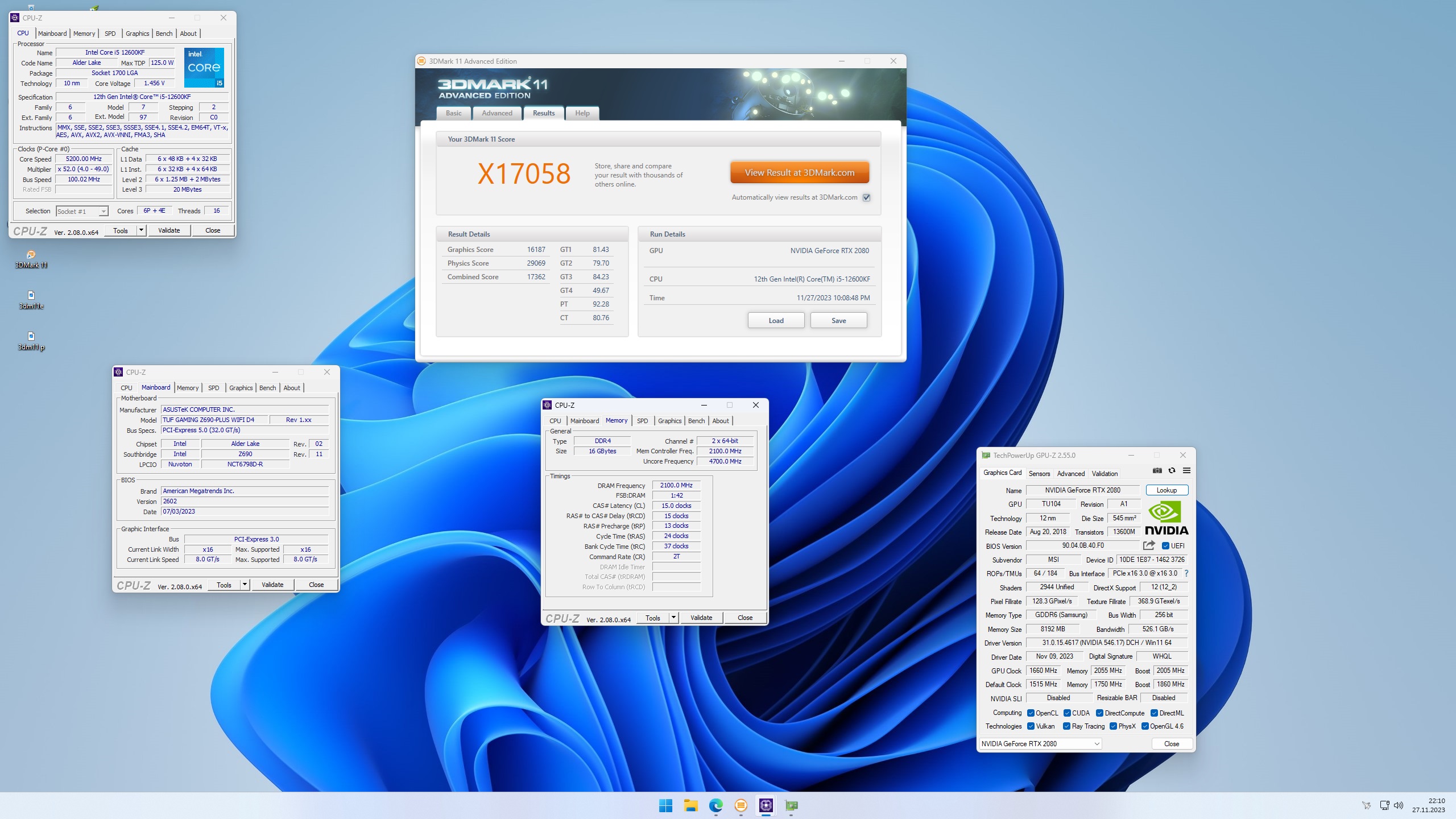Open the Socket #1 selection dropdown

(x=82, y=211)
